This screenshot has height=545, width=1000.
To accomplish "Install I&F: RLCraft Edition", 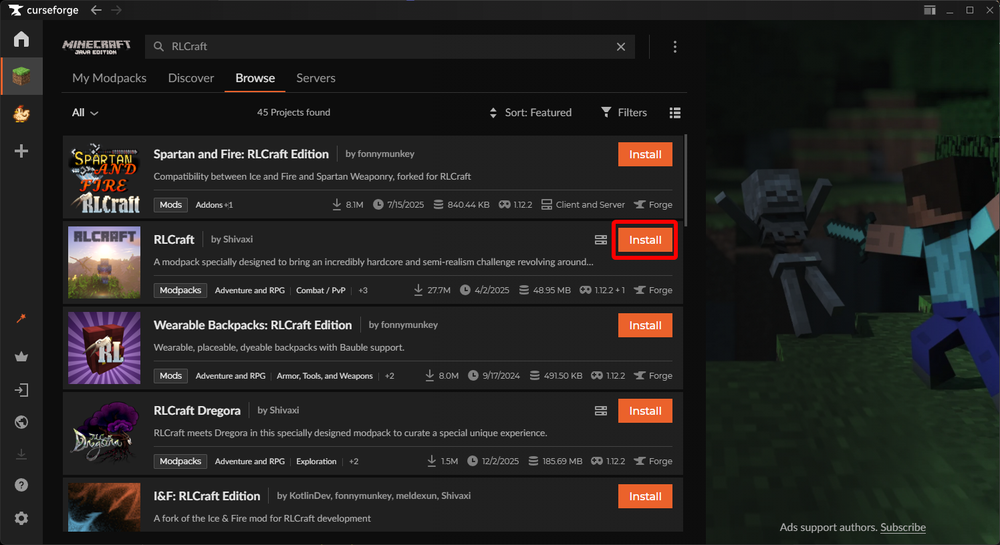I will [x=645, y=496].
